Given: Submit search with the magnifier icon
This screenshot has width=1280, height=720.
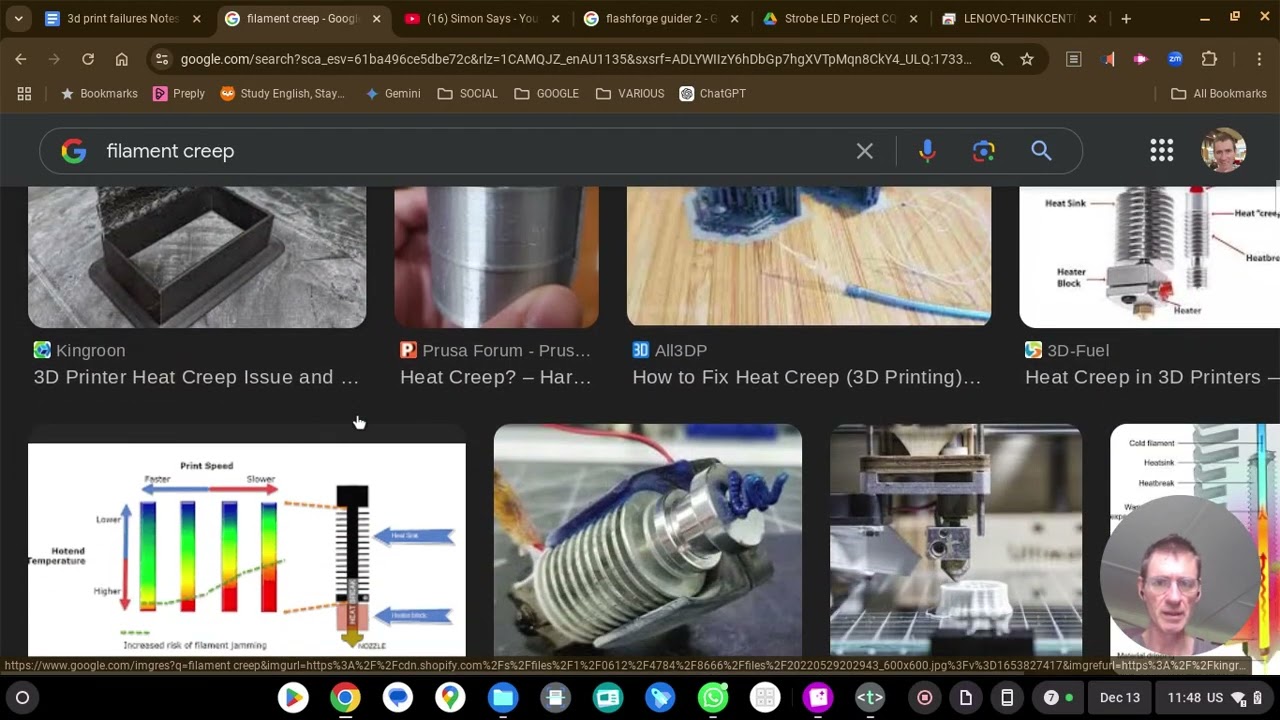Looking at the screenshot, I should (1041, 151).
